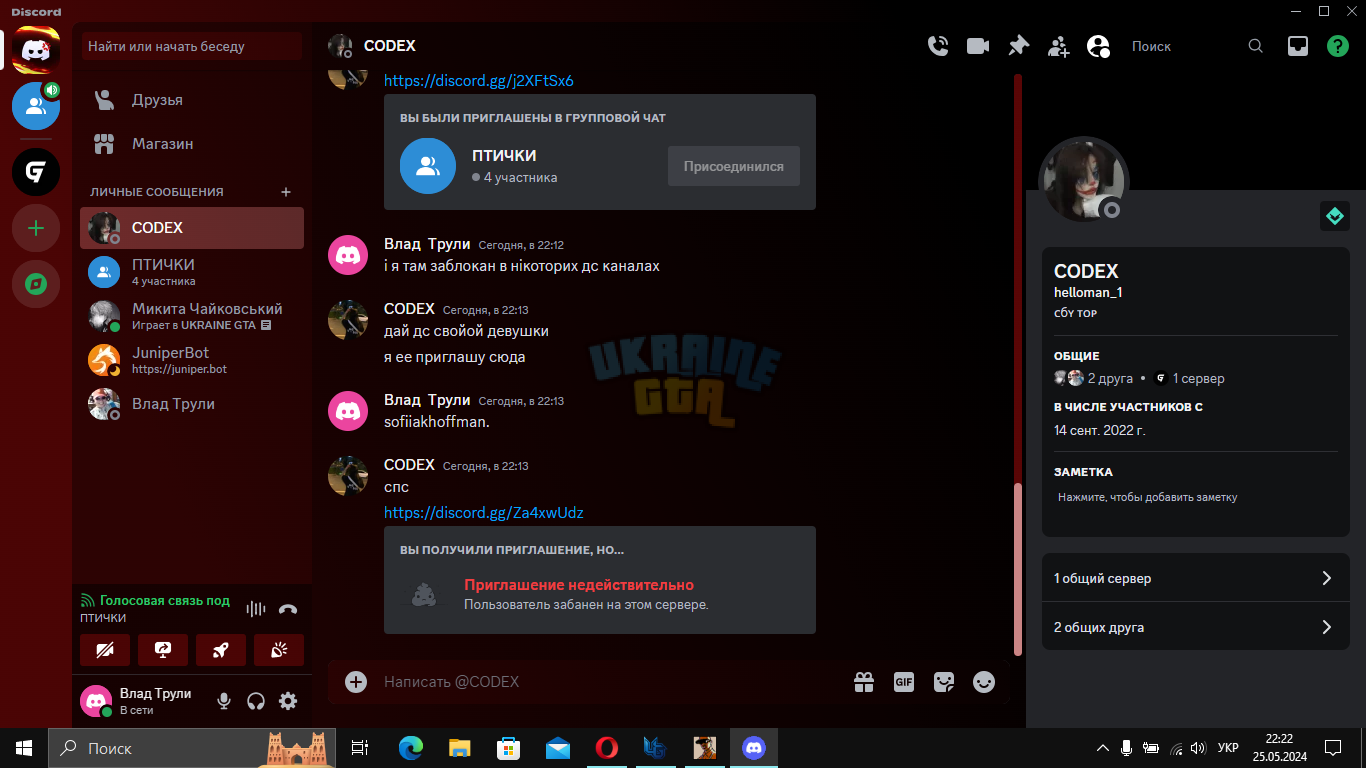The height and width of the screenshot is (768, 1366).
Task: Open the Help icon
Action: pos(1338,46)
